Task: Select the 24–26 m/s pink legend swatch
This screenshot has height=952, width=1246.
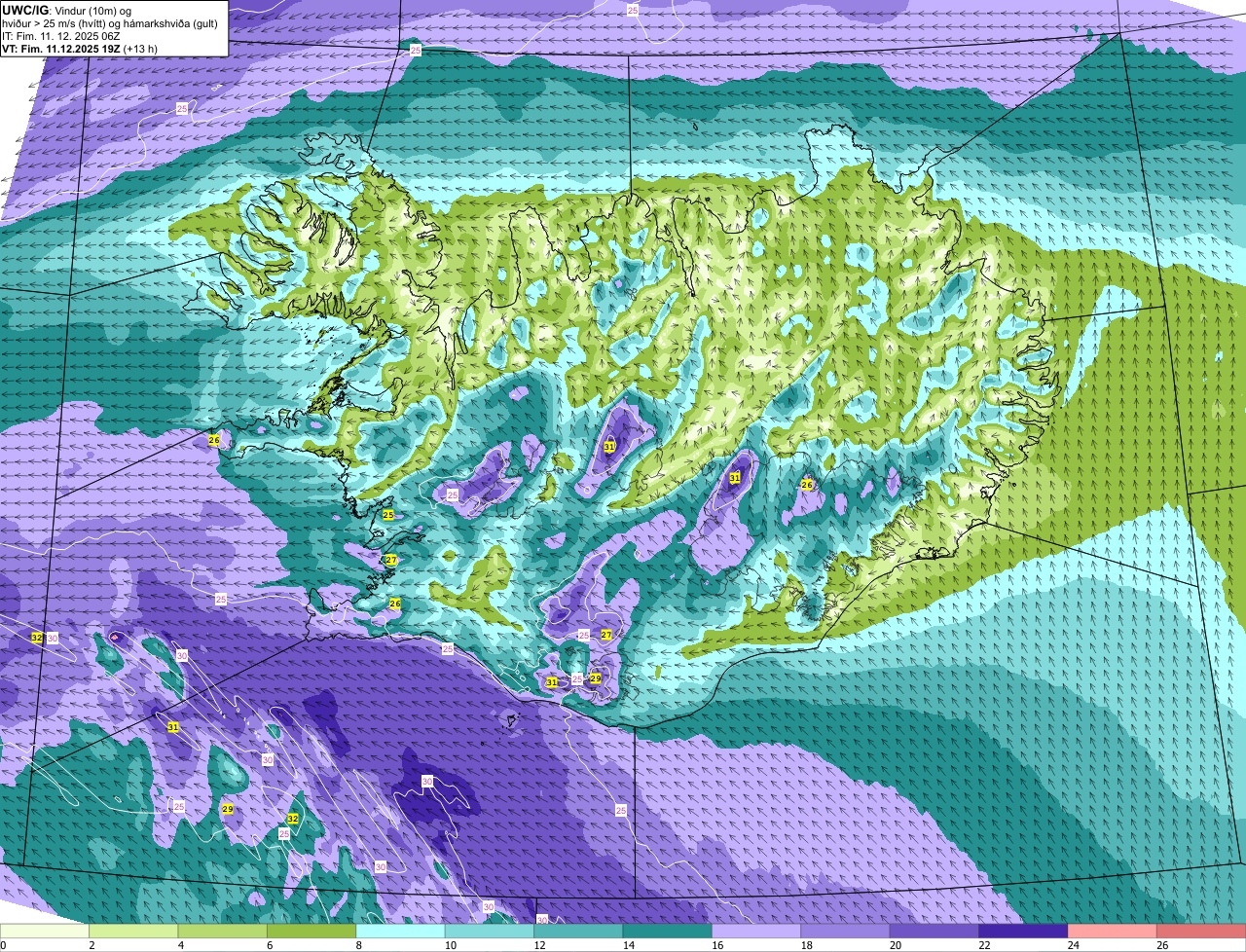Action: pyautogui.click(x=1114, y=932)
